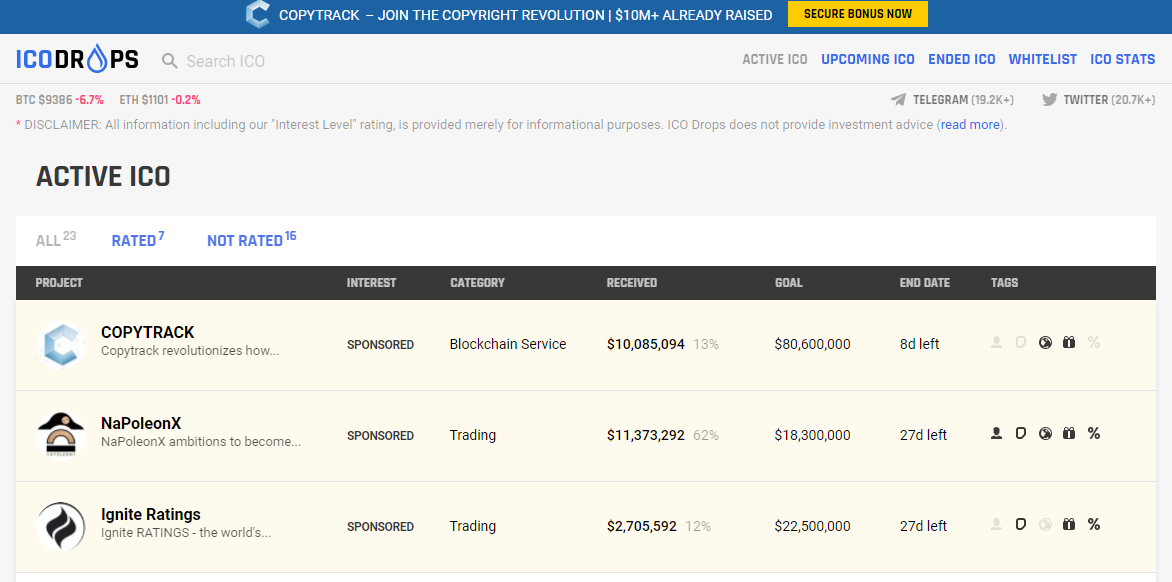The image size is (1172, 582).
Task: Click the $22,500,000 goal value
Action: 812,526
